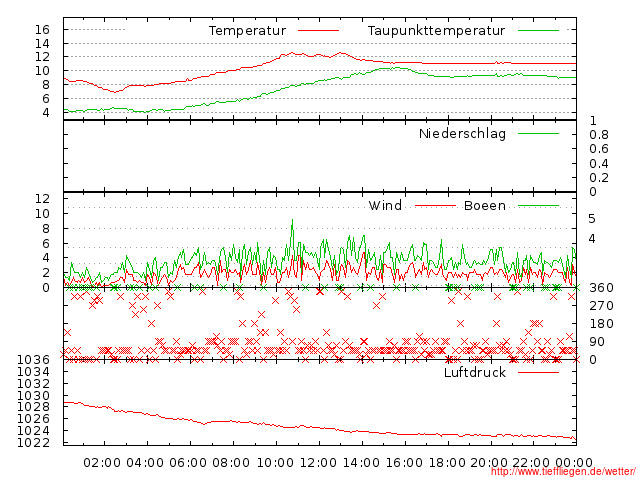The image size is (640, 480).
Task: Click the Luftdruck legend label
Action: [x=475, y=372]
